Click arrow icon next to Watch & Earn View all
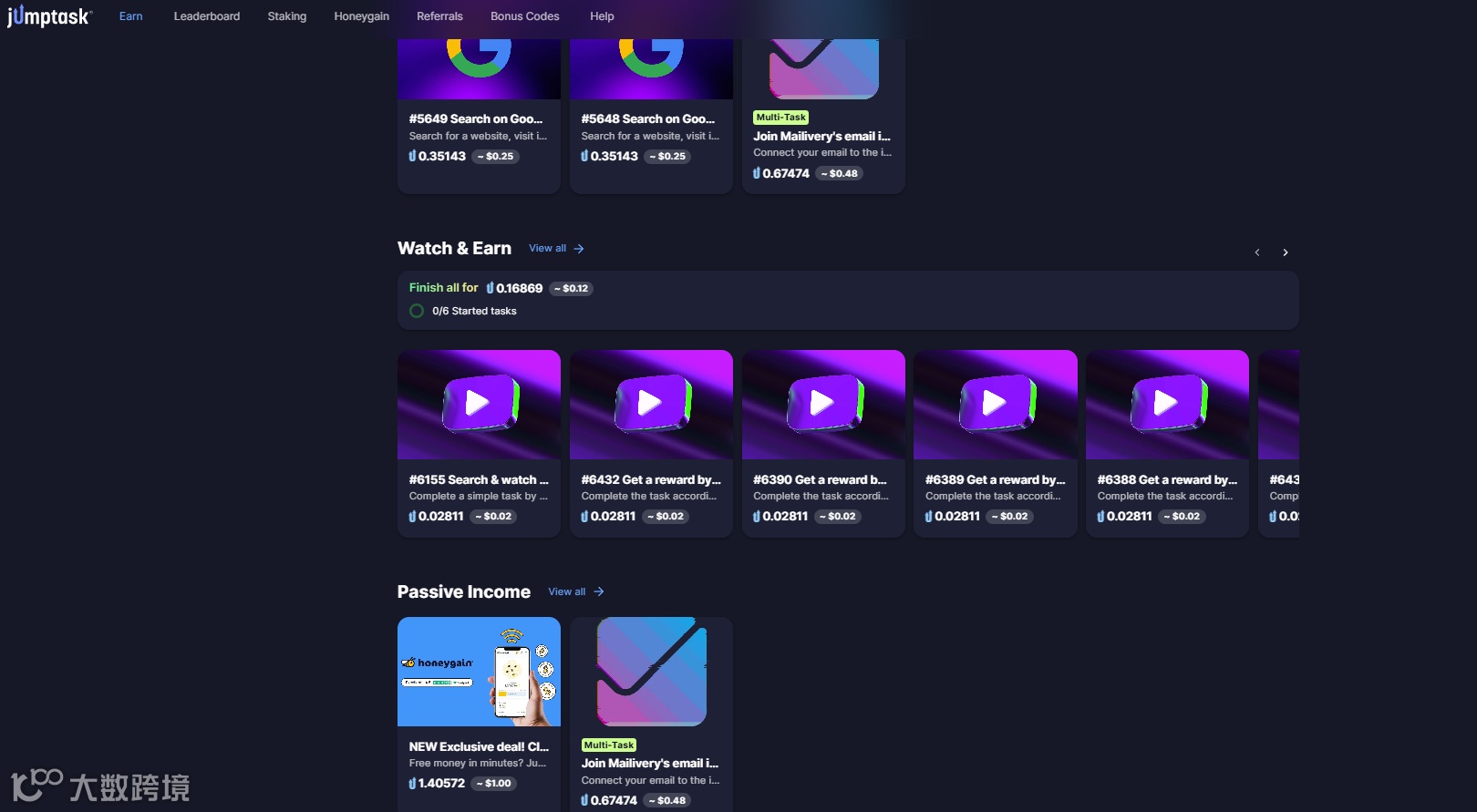This screenshot has width=1477, height=812. pos(579,249)
